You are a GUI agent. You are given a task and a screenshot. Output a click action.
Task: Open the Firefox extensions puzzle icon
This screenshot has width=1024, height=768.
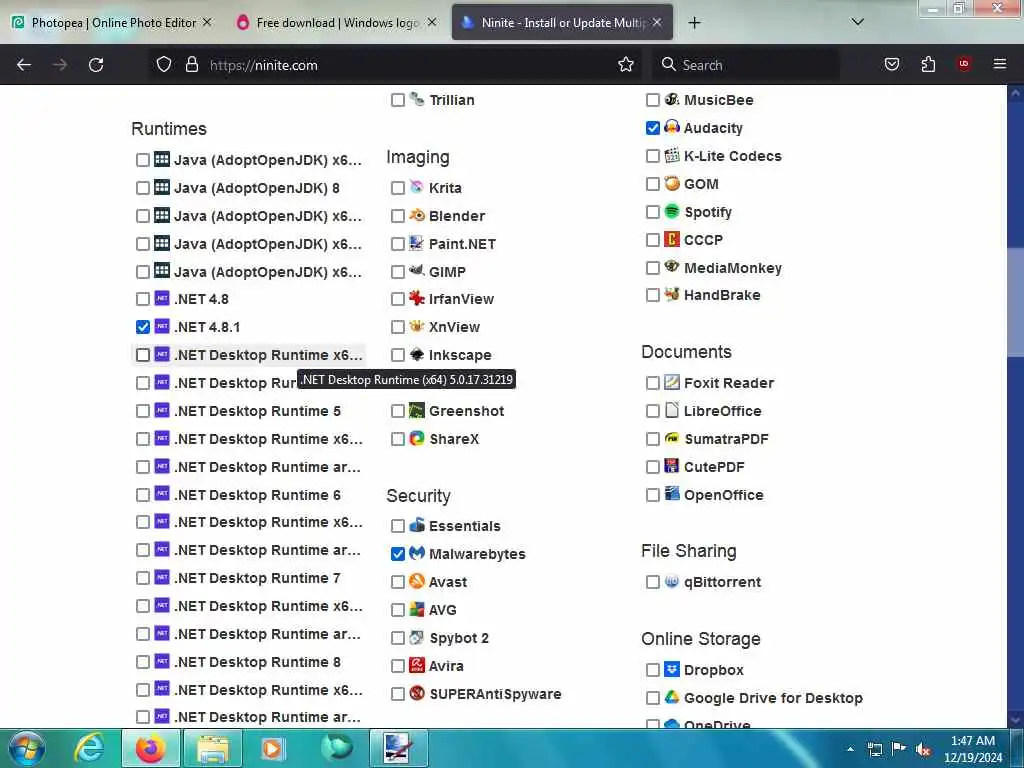pos(928,65)
